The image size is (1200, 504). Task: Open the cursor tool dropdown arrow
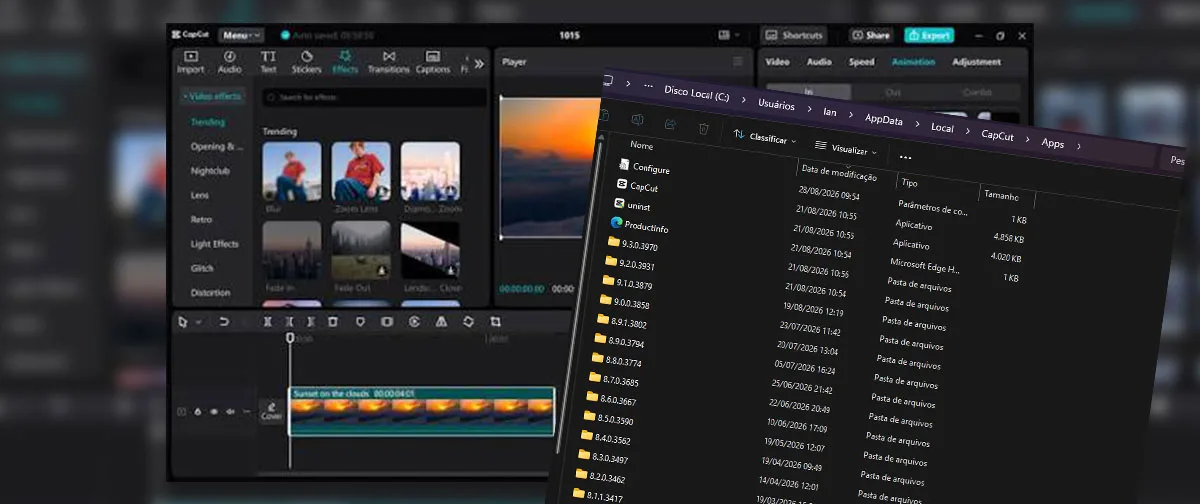[198, 323]
